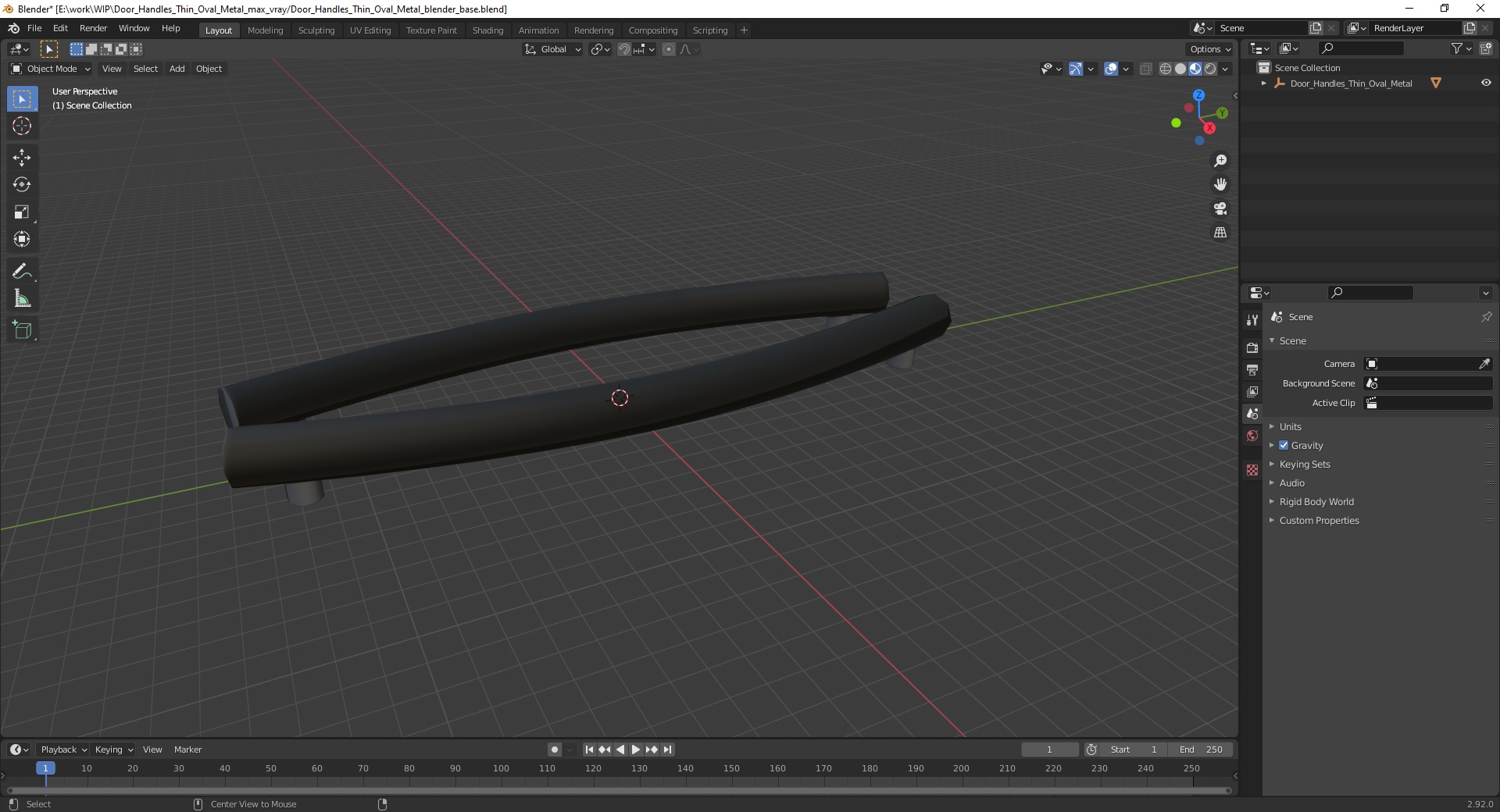Switch to rendered shading

(1210, 69)
